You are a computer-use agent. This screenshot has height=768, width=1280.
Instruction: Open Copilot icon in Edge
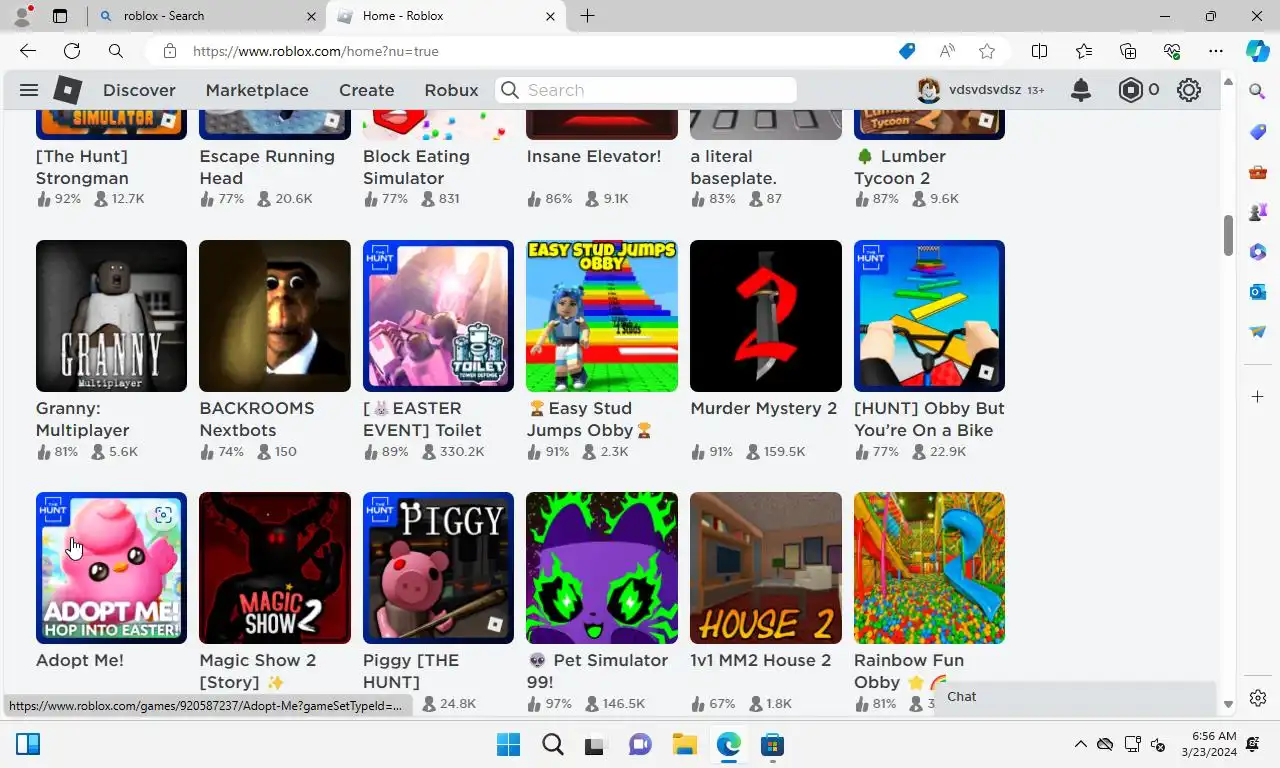pyautogui.click(x=1257, y=51)
